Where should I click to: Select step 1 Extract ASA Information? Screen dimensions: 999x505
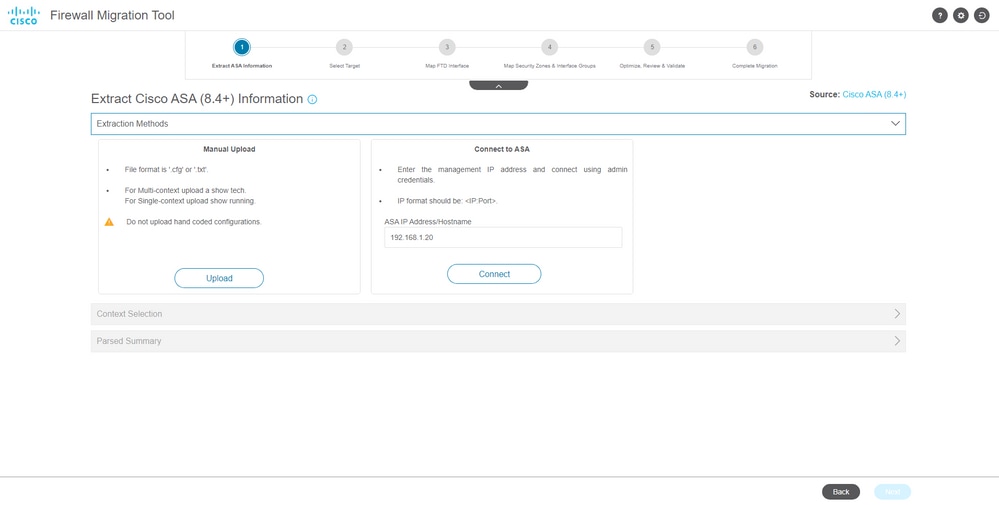pyautogui.click(x=241, y=47)
